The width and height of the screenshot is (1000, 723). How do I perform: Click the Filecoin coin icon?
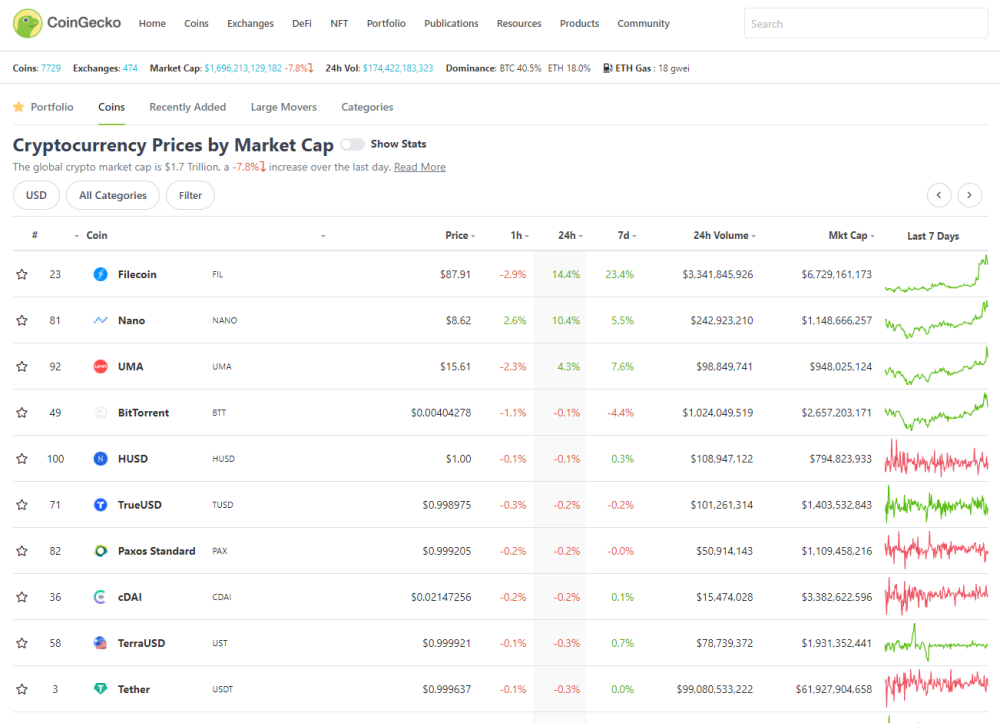click(x=100, y=274)
